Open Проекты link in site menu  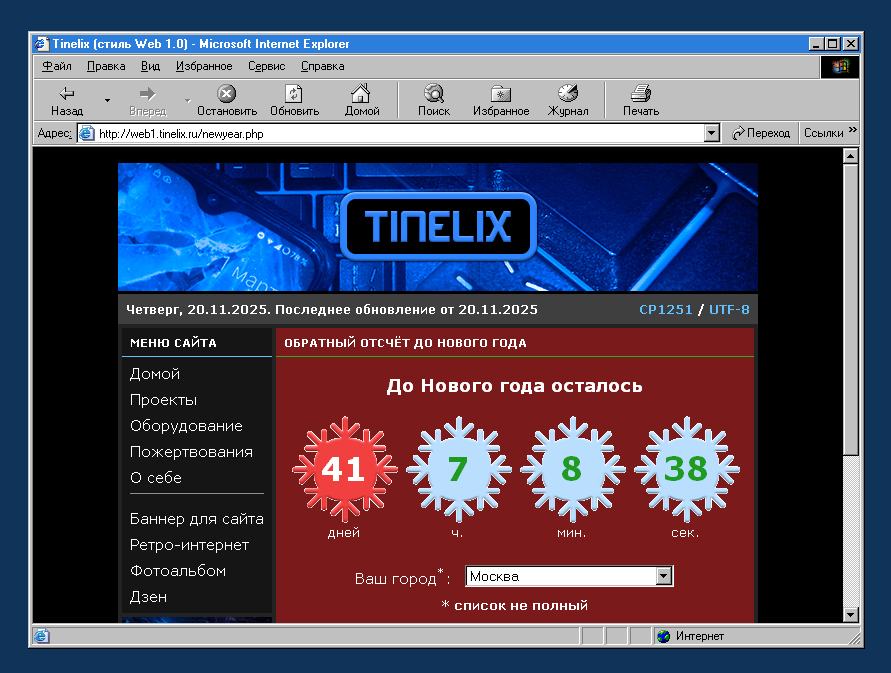tap(163, 400)
